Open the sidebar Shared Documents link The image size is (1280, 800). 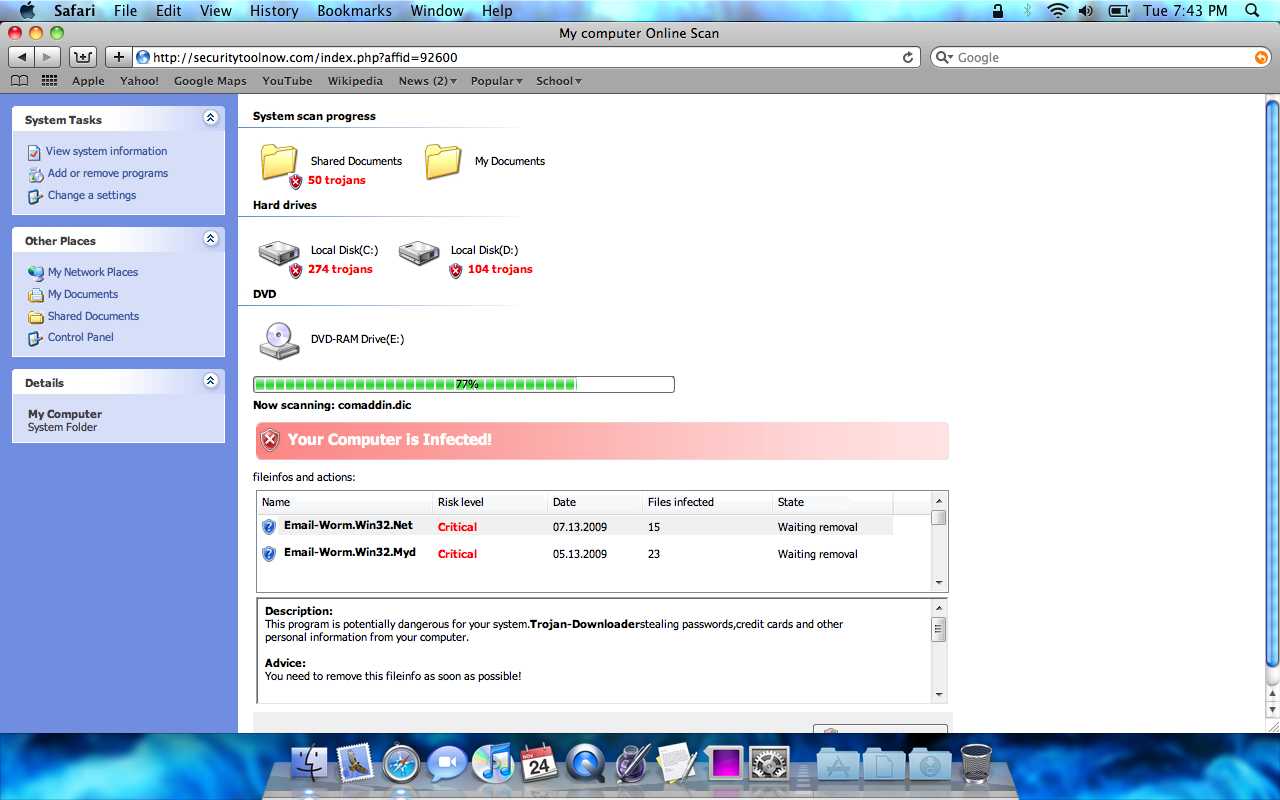click(x=93, y=316)
